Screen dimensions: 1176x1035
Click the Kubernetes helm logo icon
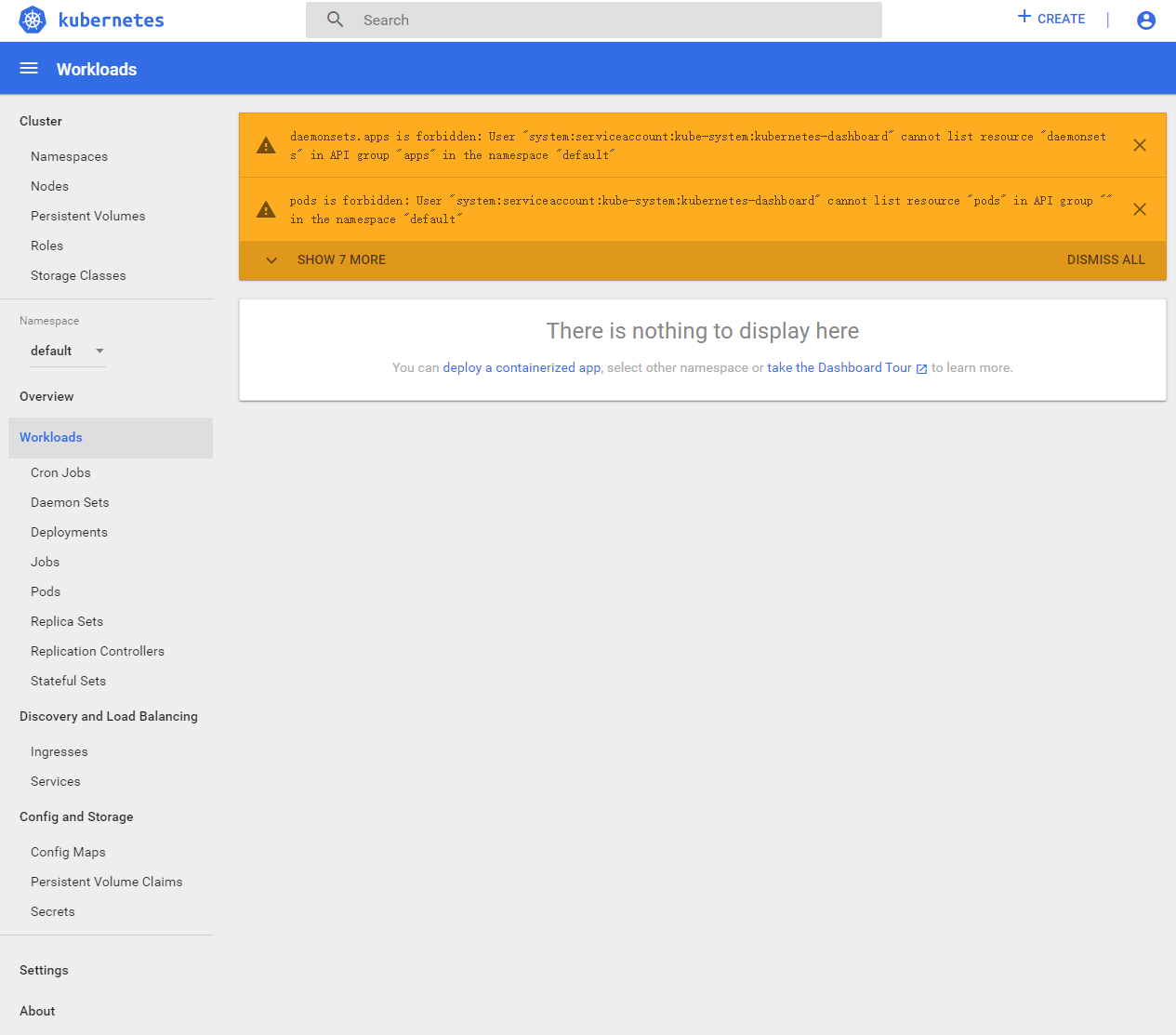33,20
